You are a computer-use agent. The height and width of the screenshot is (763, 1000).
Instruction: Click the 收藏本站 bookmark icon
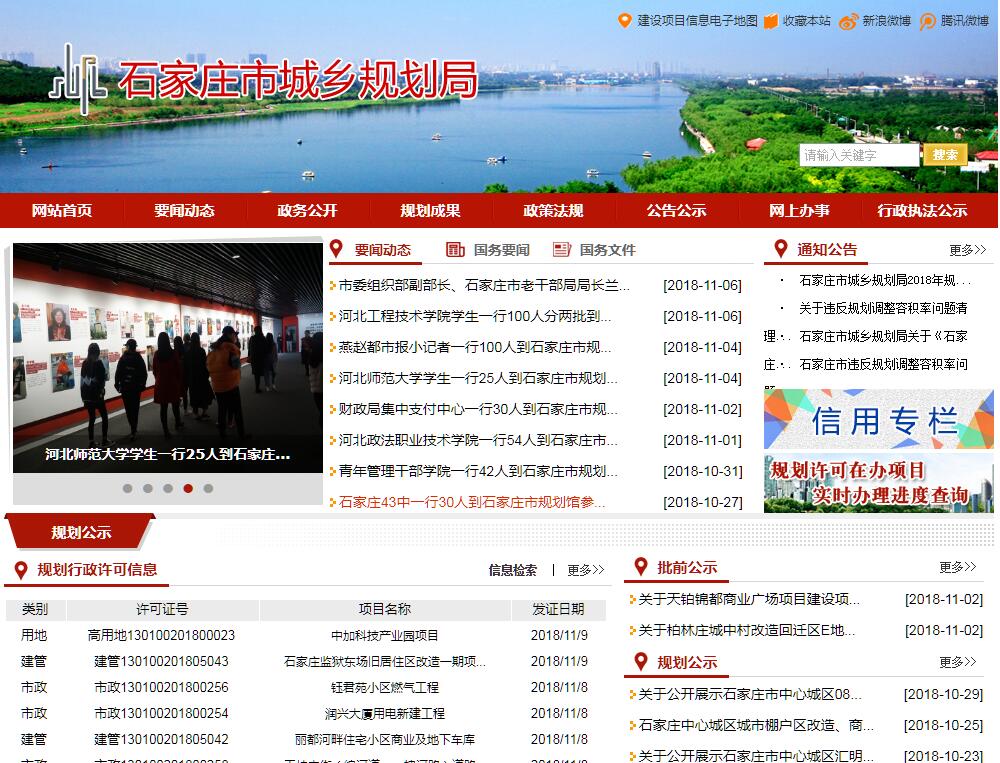point(771,21)
